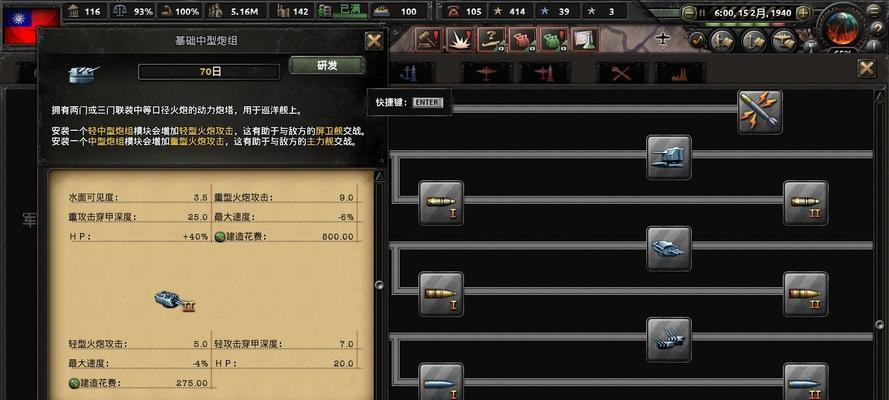Image resolution: width=889 pixels, height=400 pixels.
Task: Select the triple-barrel secondary battery technology node
Action: 669,340
